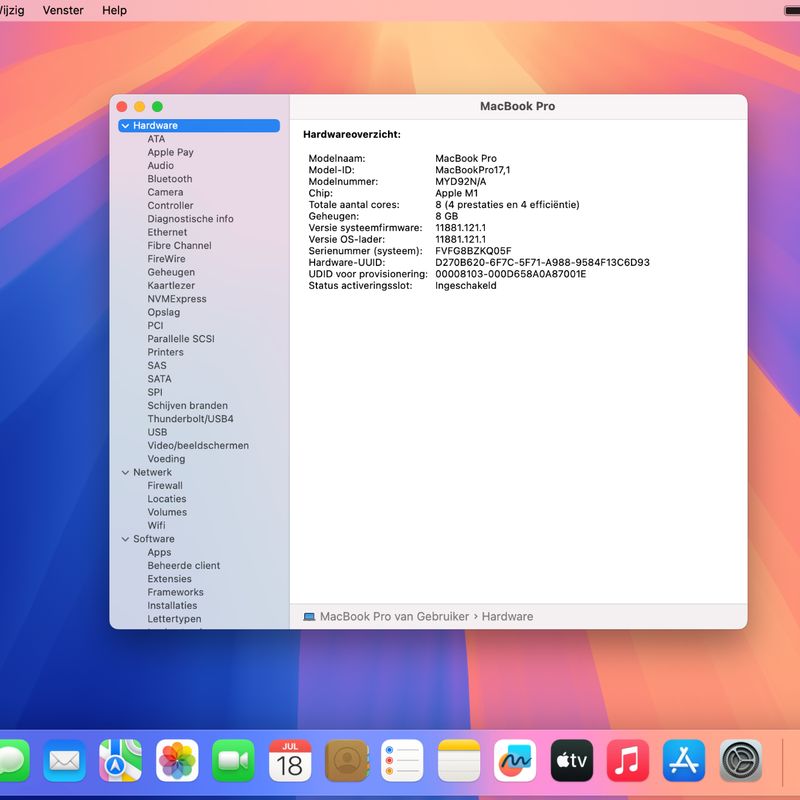The width and height of the screenshot is (800, 800).
Task: Collapse the Netwerk section chevron
Action: [125, 472]
